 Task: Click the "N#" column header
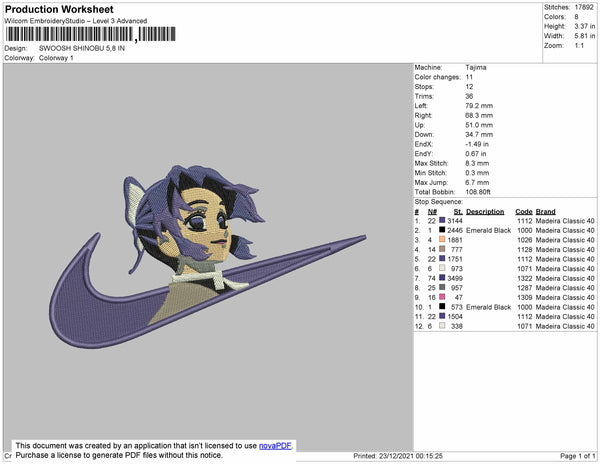[432, 212]
